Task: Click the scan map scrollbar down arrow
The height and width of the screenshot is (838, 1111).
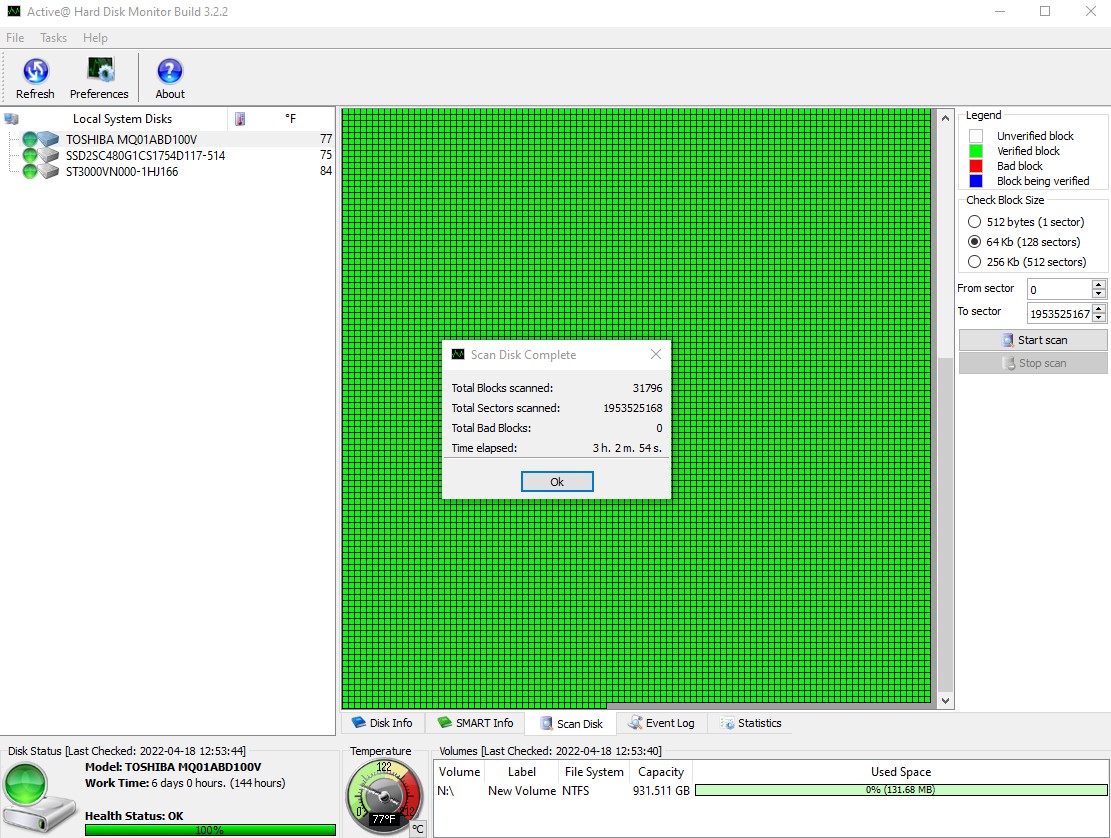Action: click(945, 702)
